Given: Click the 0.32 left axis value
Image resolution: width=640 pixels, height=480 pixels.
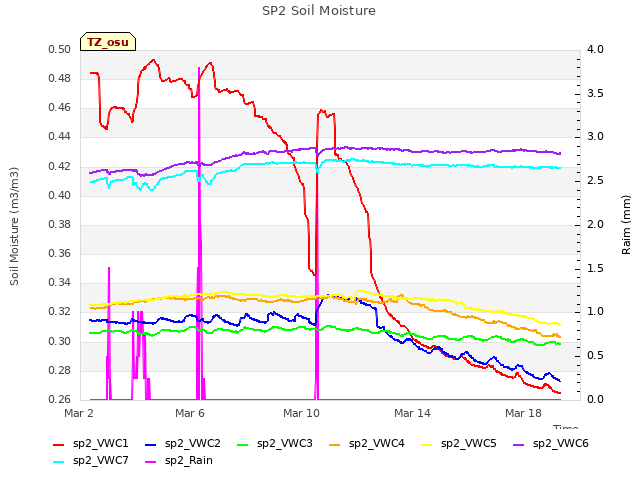Looking at the screenshot, I should click(60, 312).
